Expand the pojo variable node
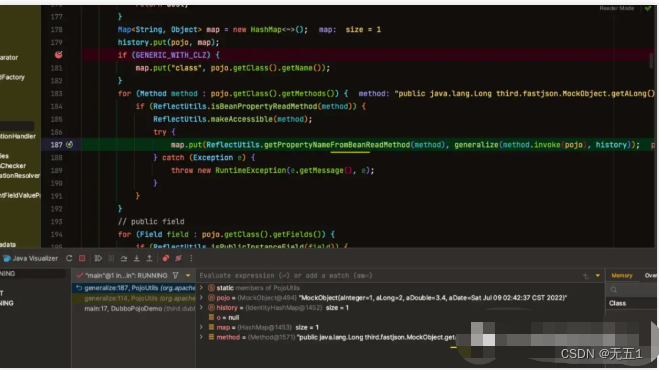 click(201, 297)
